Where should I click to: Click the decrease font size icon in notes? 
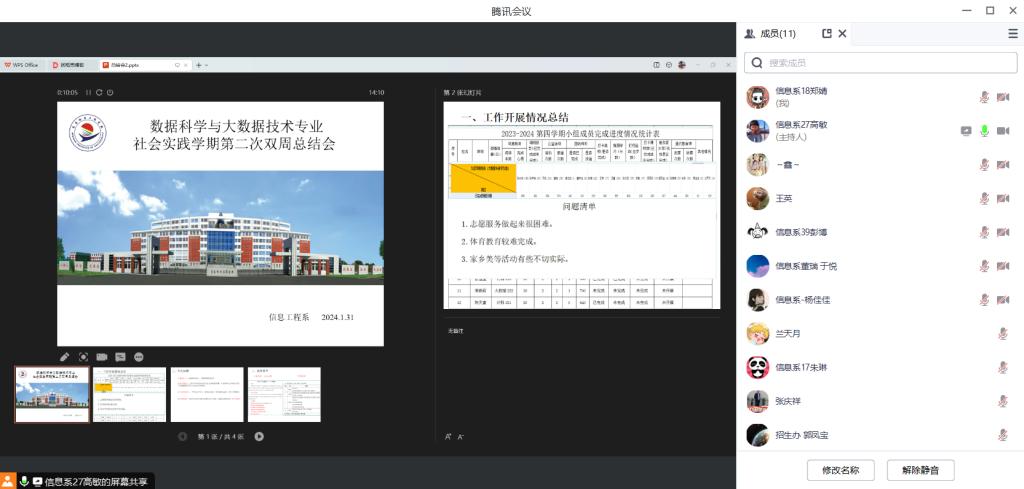tap(460, 437)
